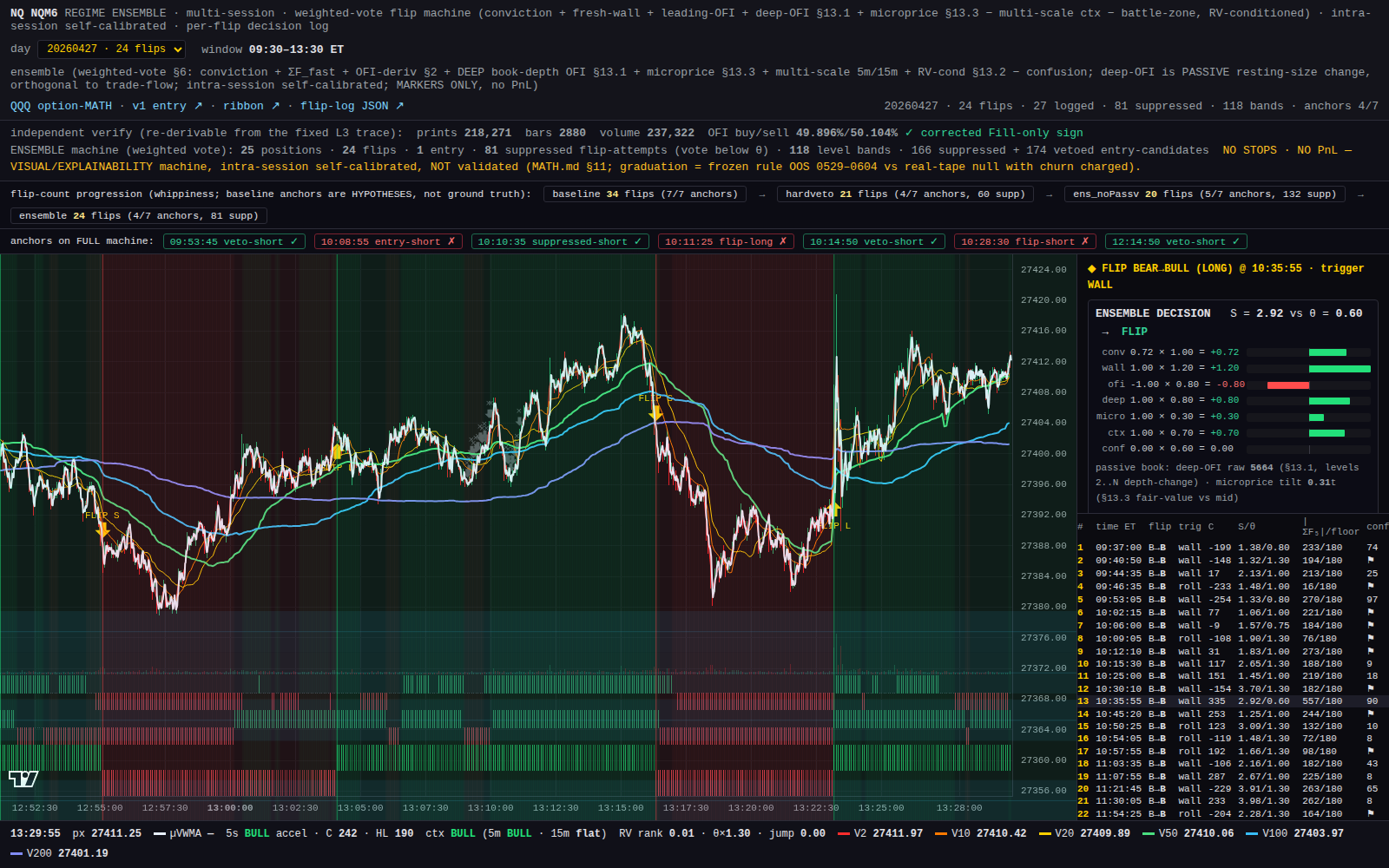Click the yellow diamond beside FLIP BEAR→BULL header
Viewport: 1389px width, 868px height.
point(1092,269)
